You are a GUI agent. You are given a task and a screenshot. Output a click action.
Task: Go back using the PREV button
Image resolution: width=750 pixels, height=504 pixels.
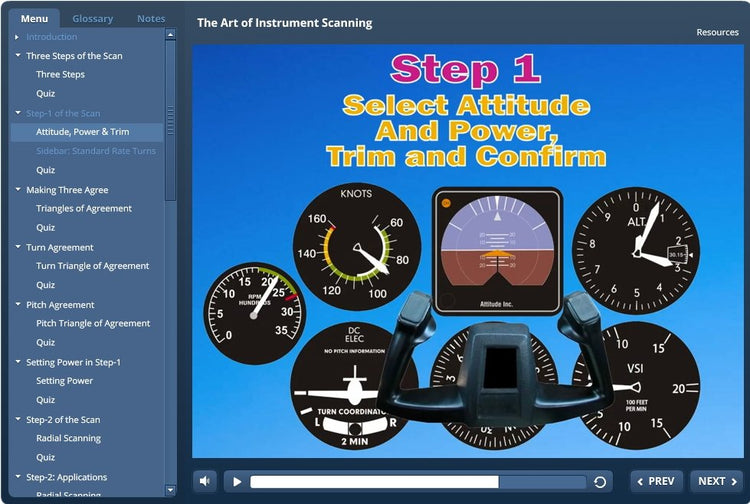click(657, 481)
